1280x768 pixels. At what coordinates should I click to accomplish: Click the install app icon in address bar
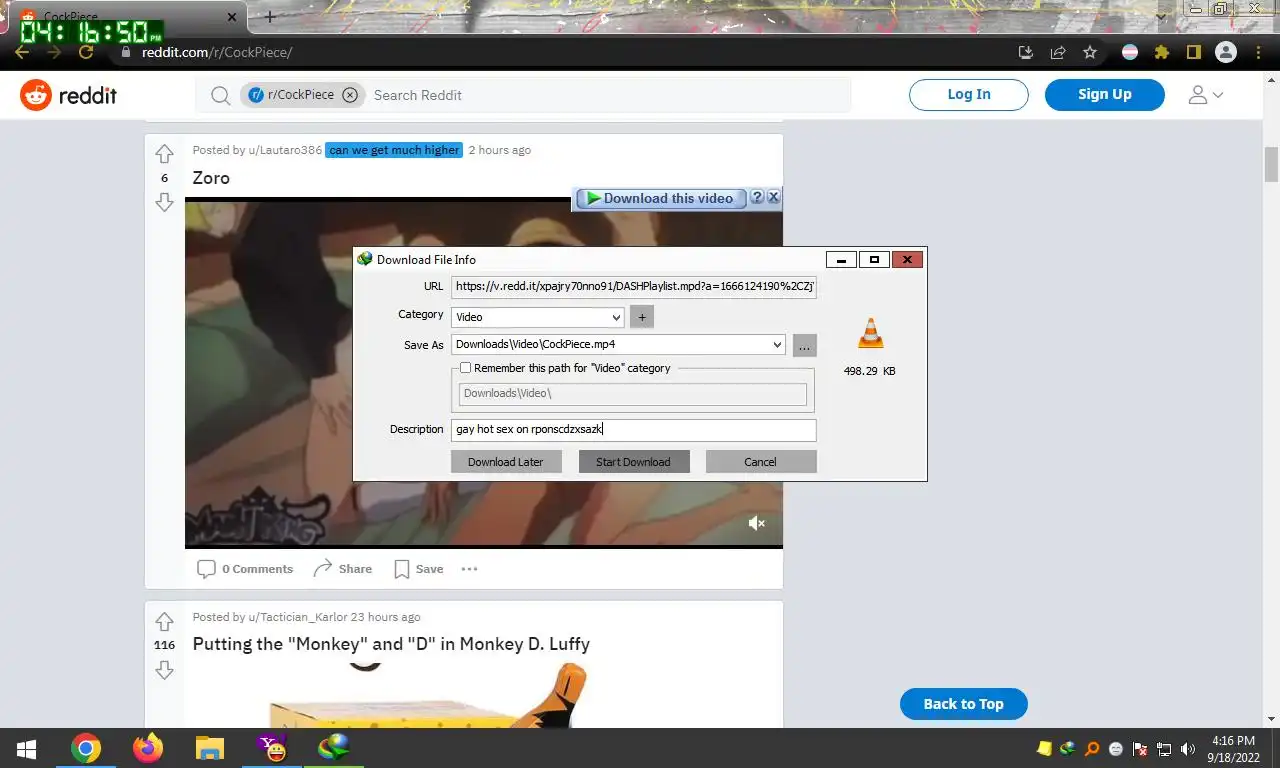pyautogui.click(x=1026, y=52)
